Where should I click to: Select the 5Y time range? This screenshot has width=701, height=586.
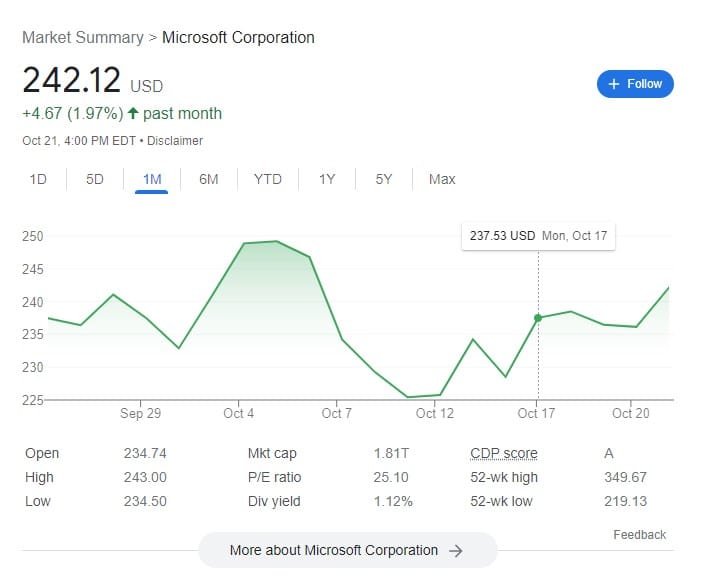coord(384,179)
